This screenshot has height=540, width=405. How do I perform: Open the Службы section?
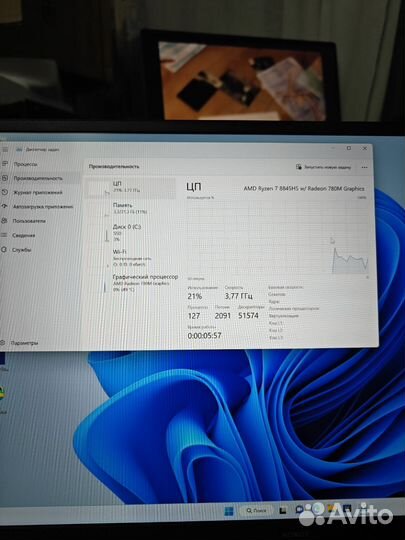(21, 250)
